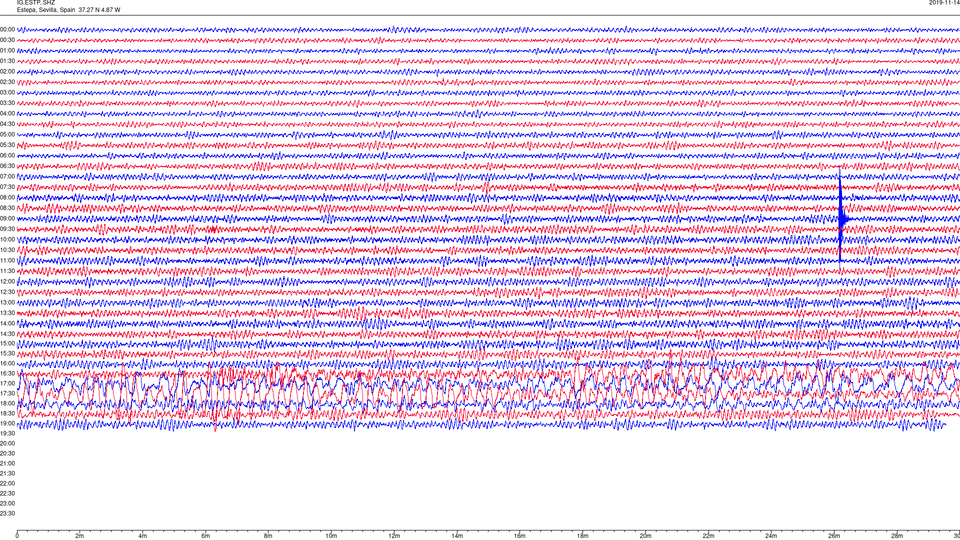Click the large blue seismic spike near 26m
The image size is (960, 540).
click(x=841, y=219)
